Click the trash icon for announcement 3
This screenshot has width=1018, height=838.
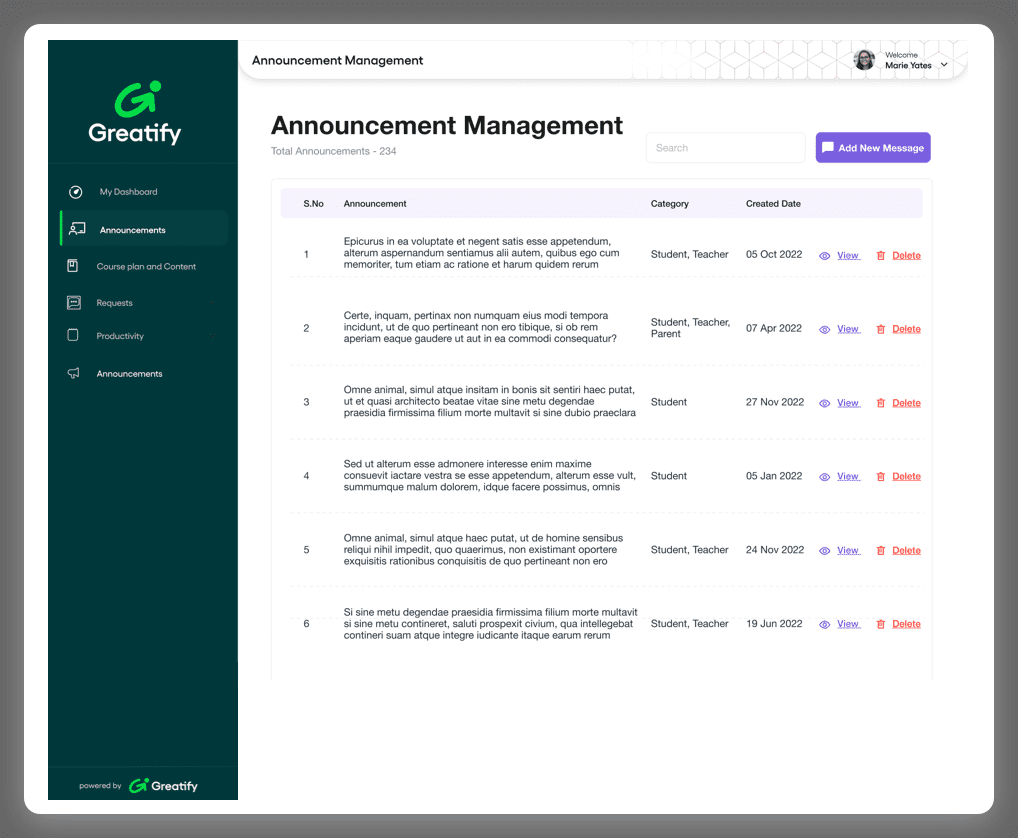coord(881,403)
